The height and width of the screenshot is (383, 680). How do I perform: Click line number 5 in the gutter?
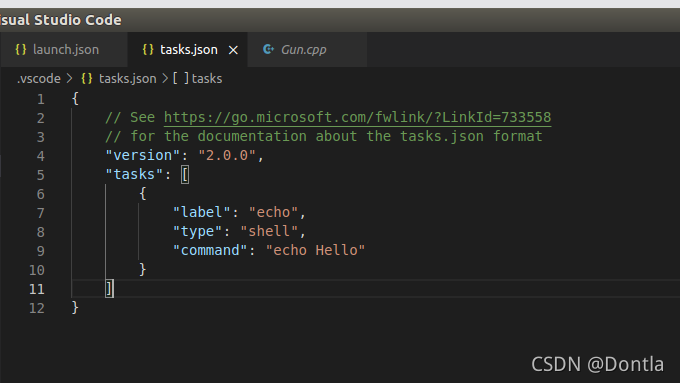pyautogui.click(x=41, y=175)
